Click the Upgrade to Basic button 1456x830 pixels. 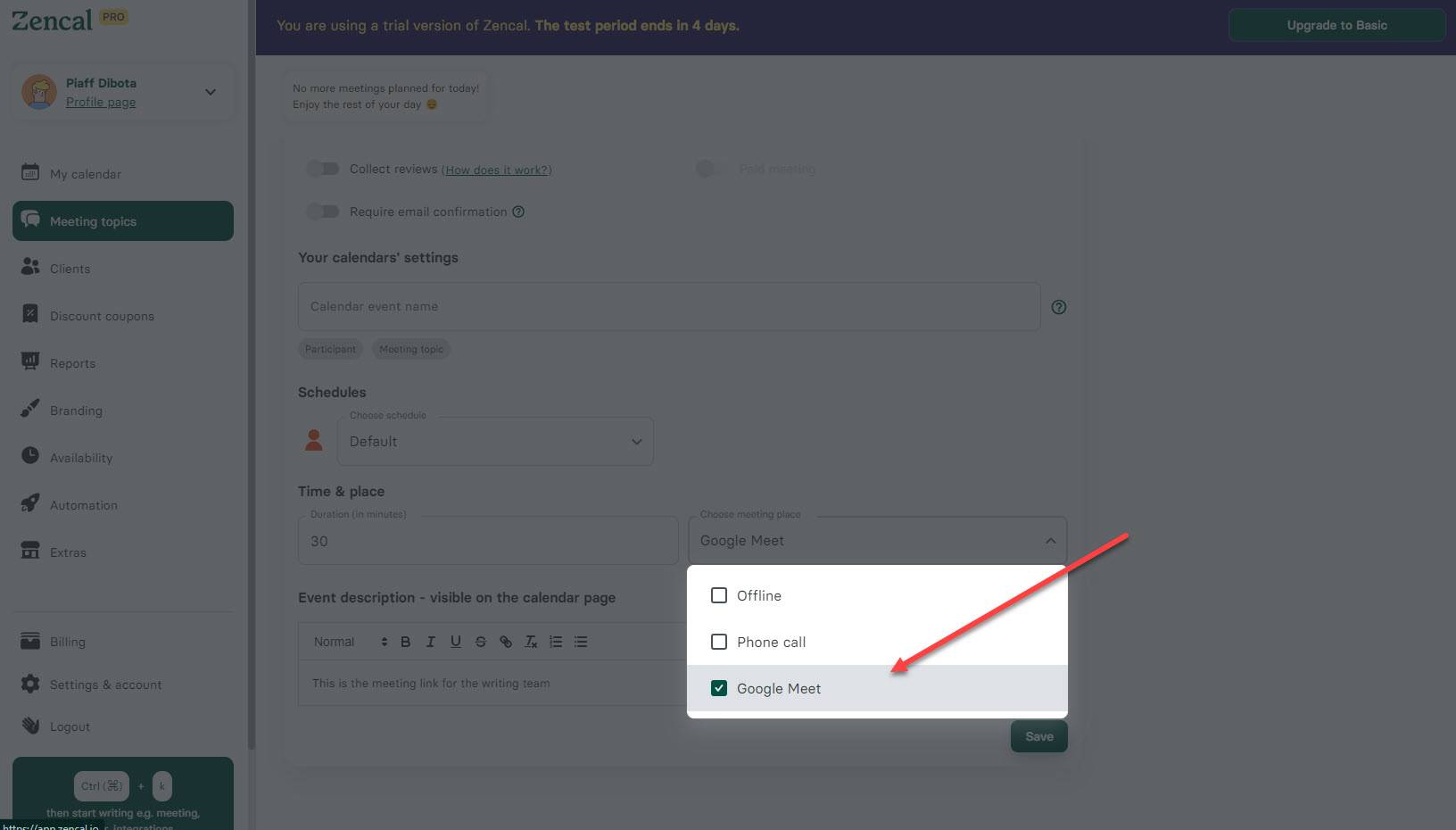(x=1336, y=25)
